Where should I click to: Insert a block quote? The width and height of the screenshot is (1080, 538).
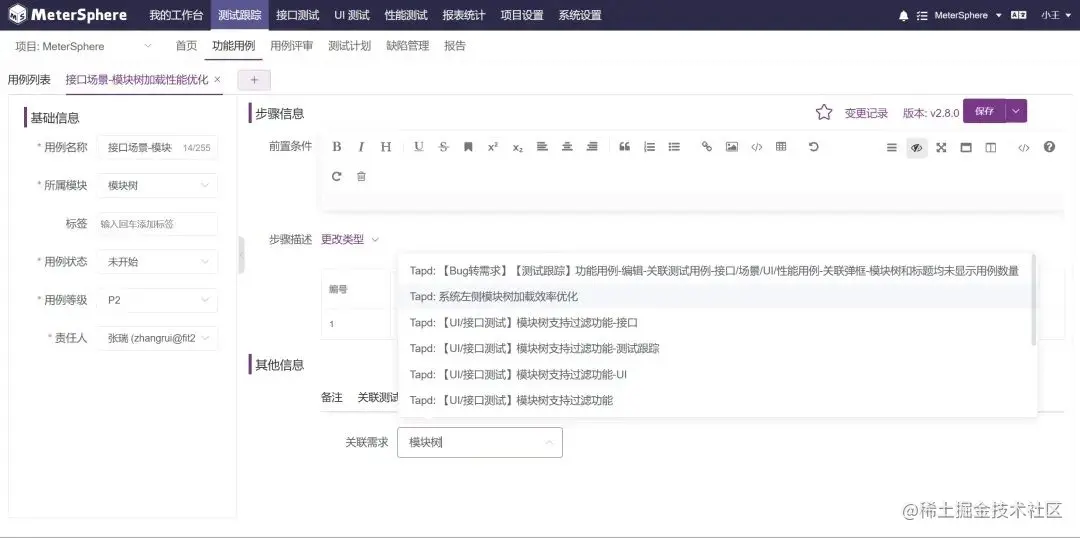625,147
